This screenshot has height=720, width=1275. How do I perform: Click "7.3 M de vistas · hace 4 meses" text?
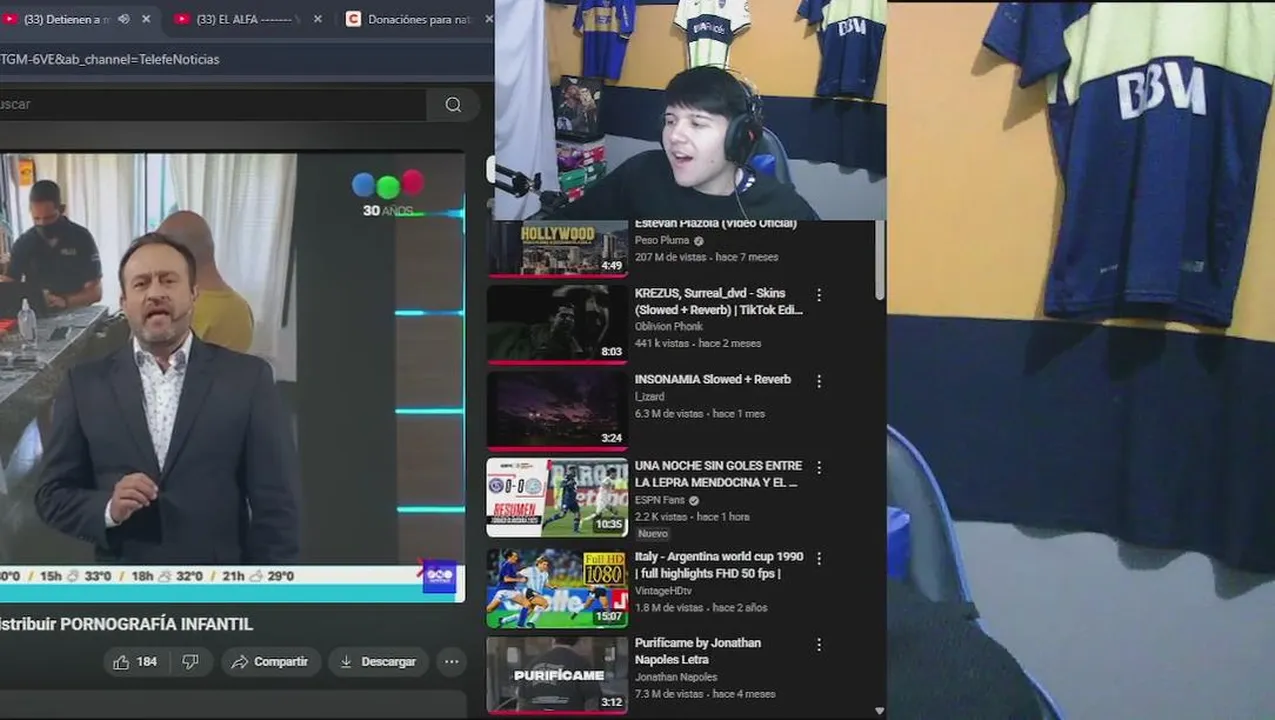pos(705,694)
